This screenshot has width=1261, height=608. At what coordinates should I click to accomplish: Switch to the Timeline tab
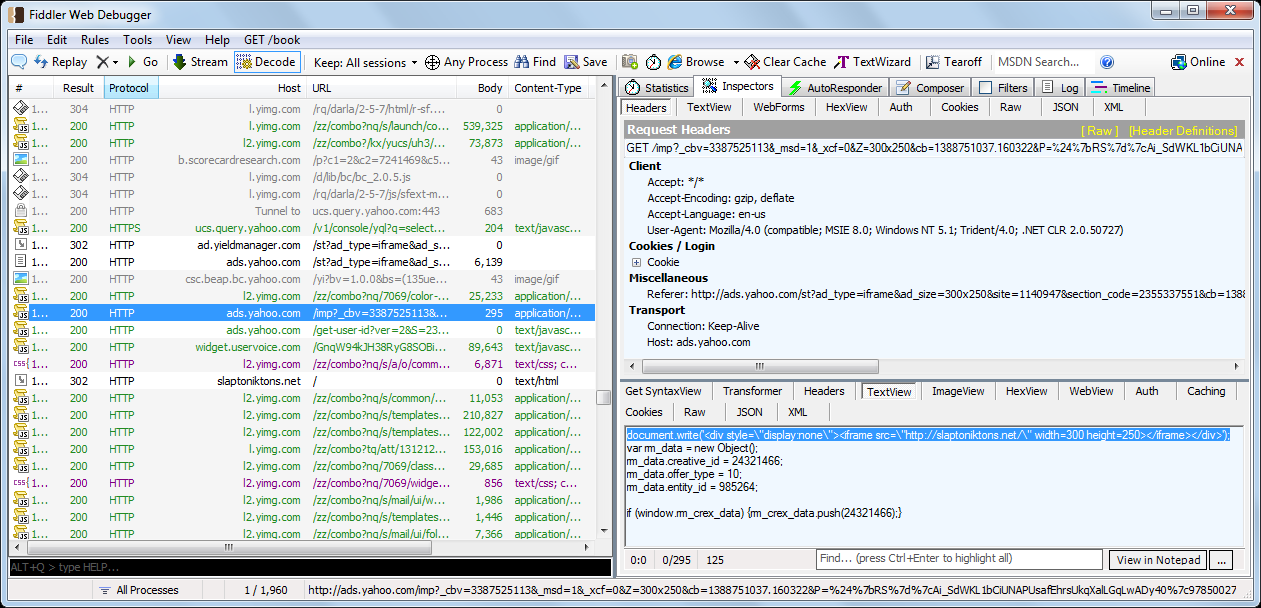pos(1120,88)
